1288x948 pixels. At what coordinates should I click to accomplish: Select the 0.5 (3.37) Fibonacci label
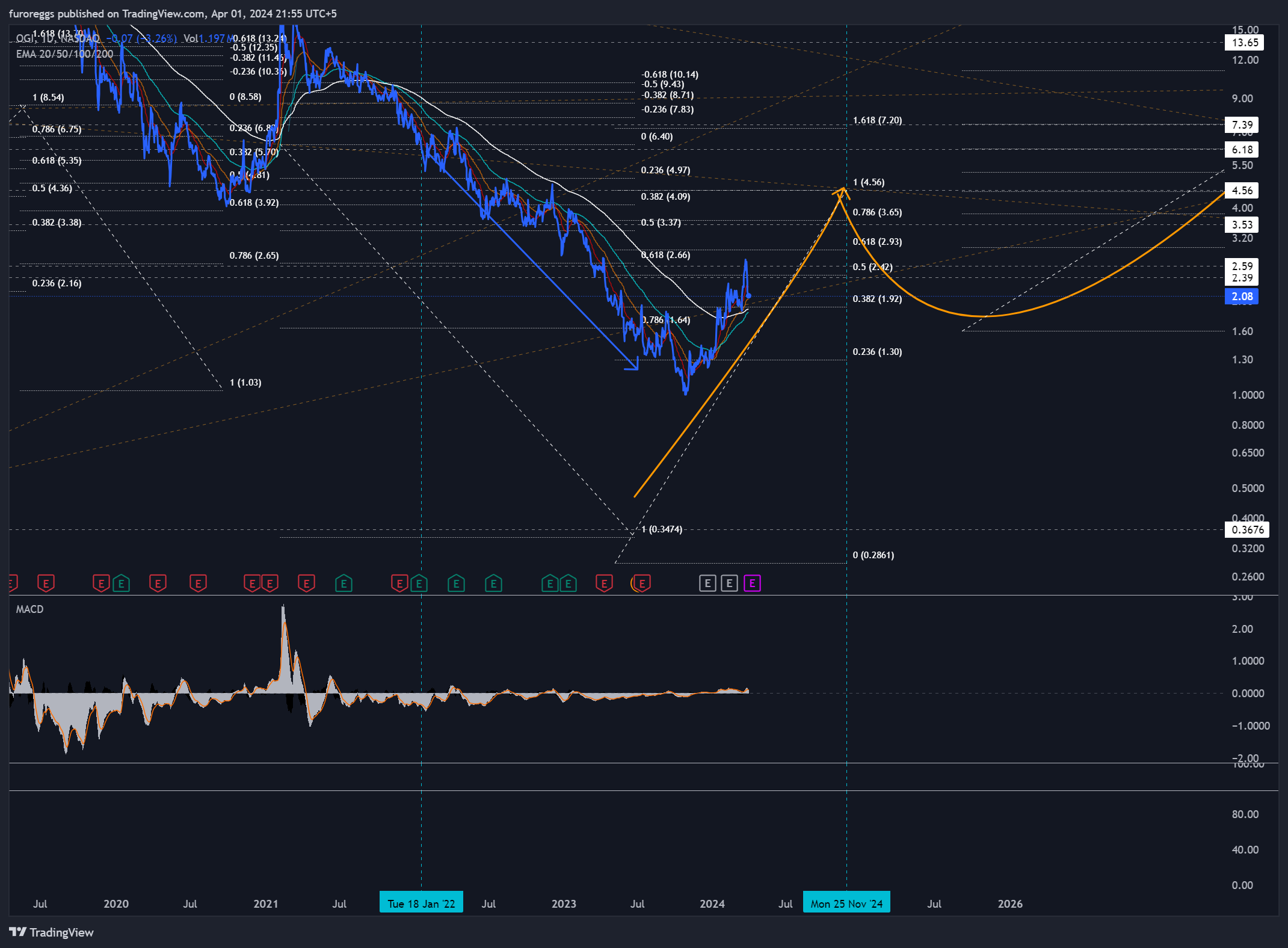click(x=661, y=223)
